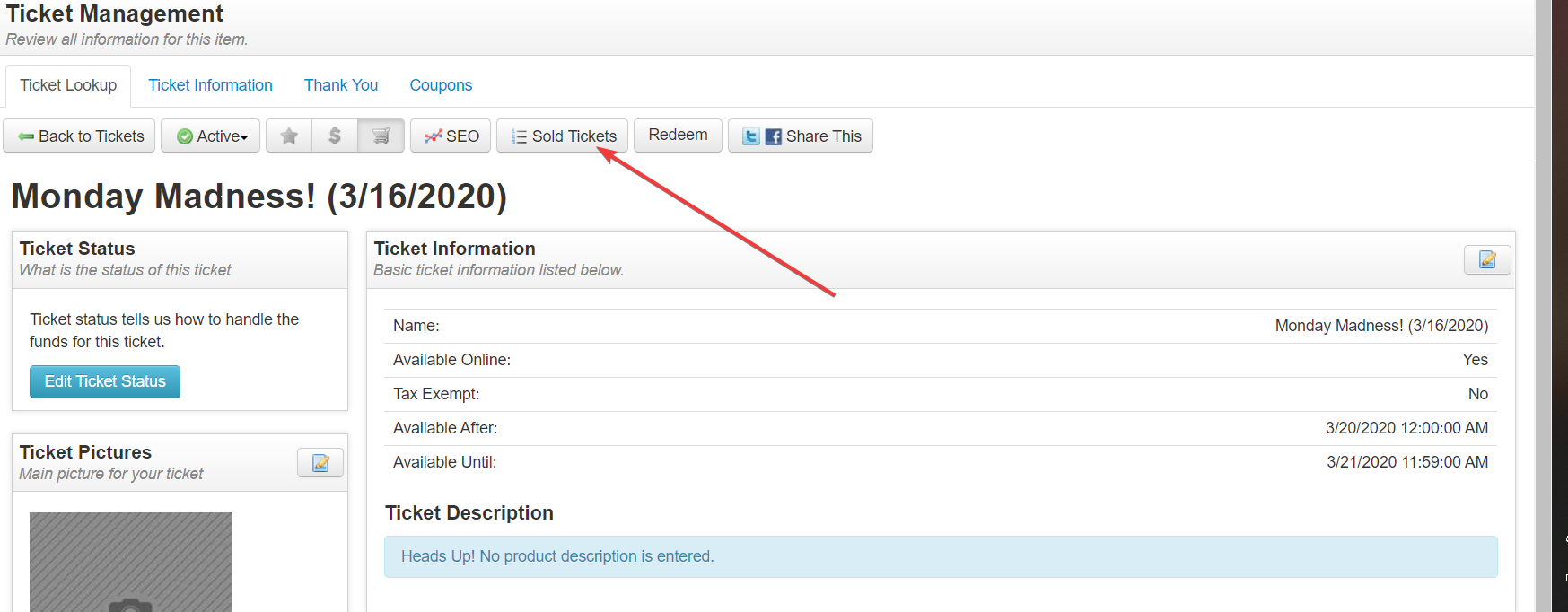The width and height of the screenshot is (1568, 612).
Task: Click the star featured toggle button
Action: 289,136
